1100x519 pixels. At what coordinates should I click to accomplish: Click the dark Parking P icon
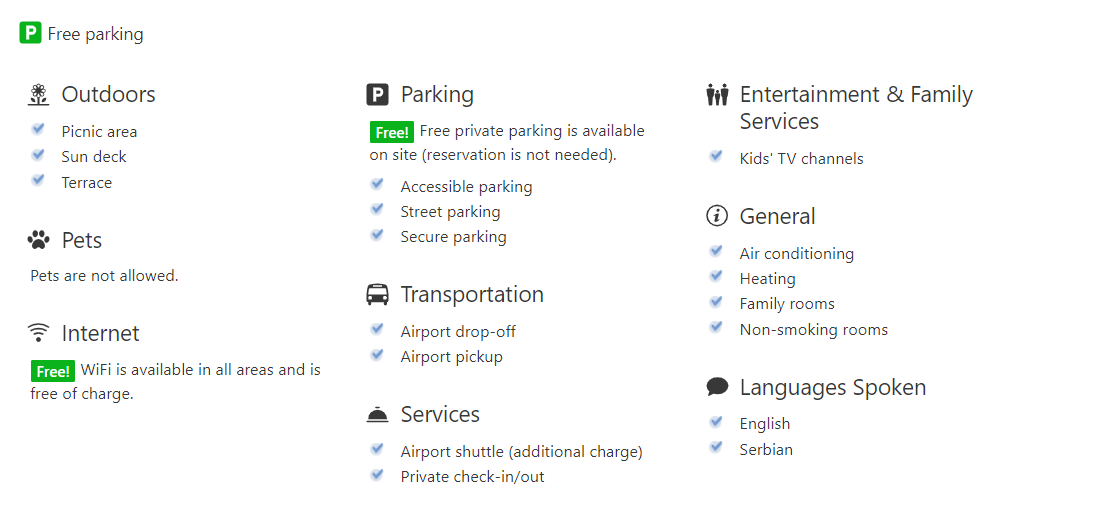click(377, 95)
